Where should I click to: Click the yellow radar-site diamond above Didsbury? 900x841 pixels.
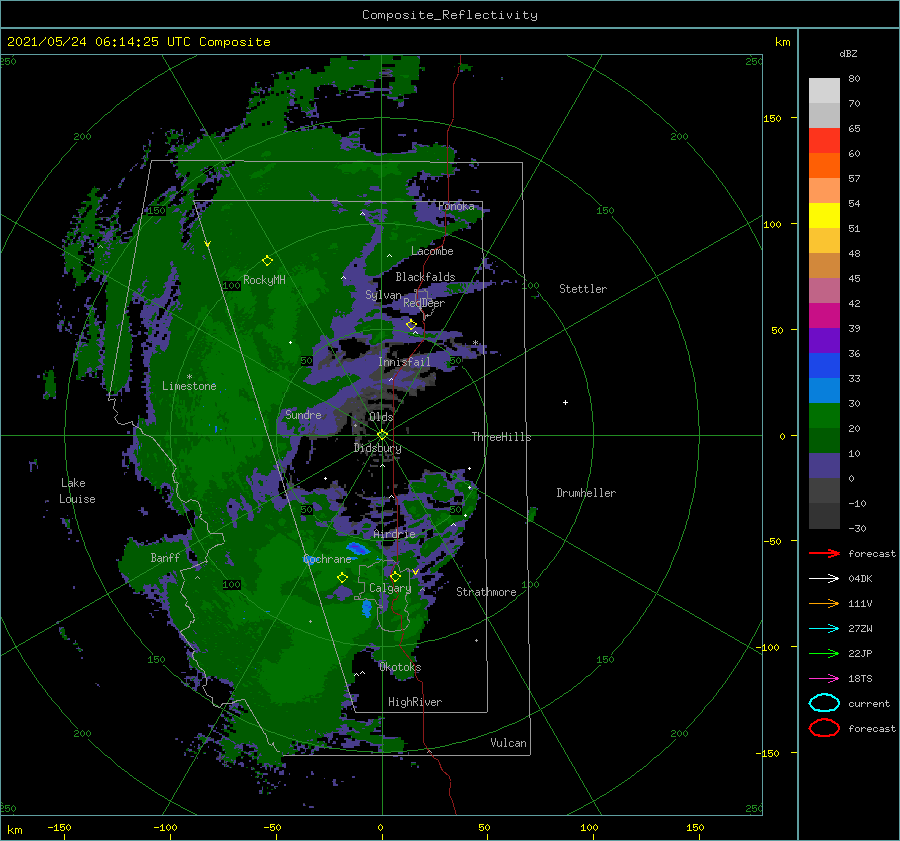(x=382, y=435)
